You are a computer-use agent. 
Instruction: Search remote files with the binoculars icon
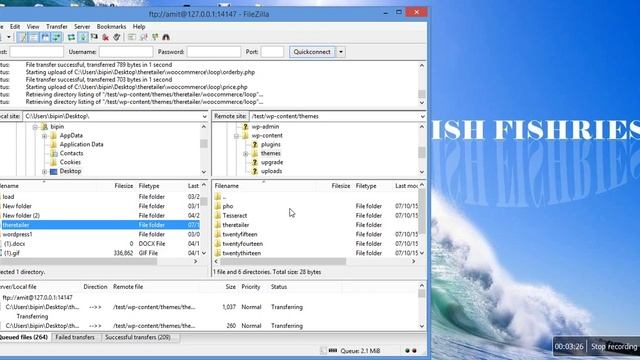(x=166, y=38)
